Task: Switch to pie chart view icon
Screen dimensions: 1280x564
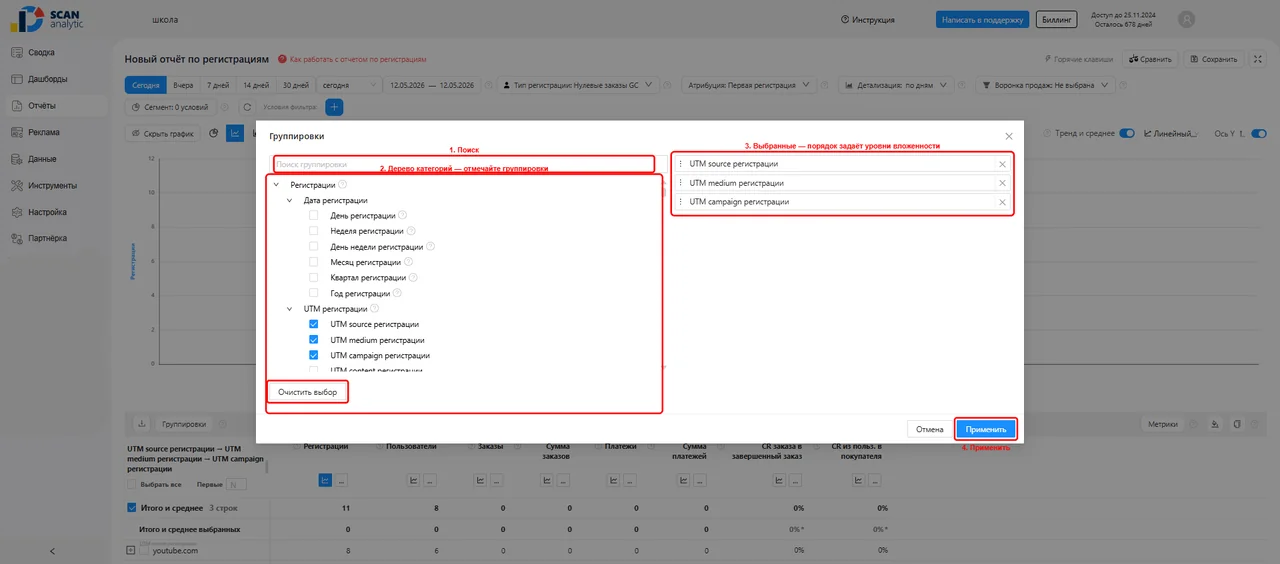Action: [x=213, y=133]
